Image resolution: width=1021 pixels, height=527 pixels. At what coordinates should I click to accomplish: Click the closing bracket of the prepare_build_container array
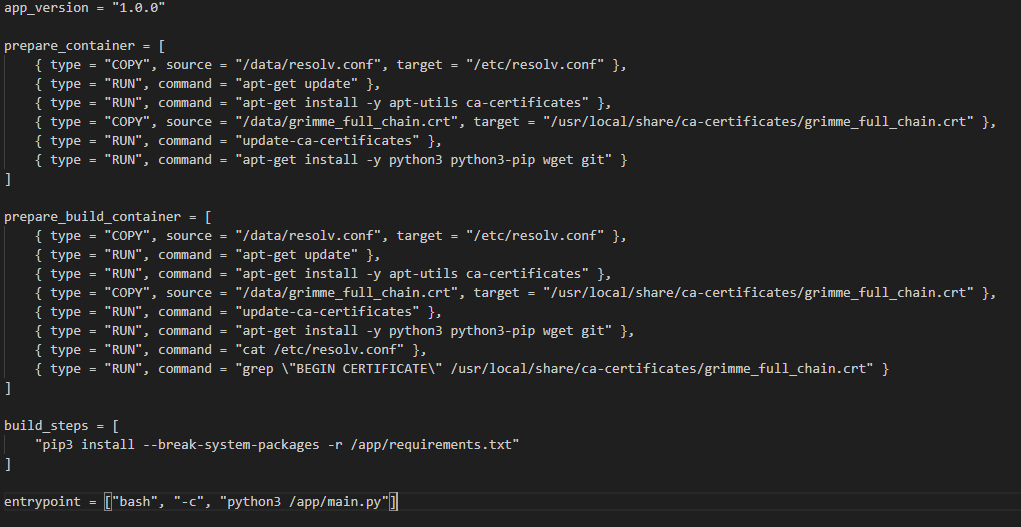point(8,388)
